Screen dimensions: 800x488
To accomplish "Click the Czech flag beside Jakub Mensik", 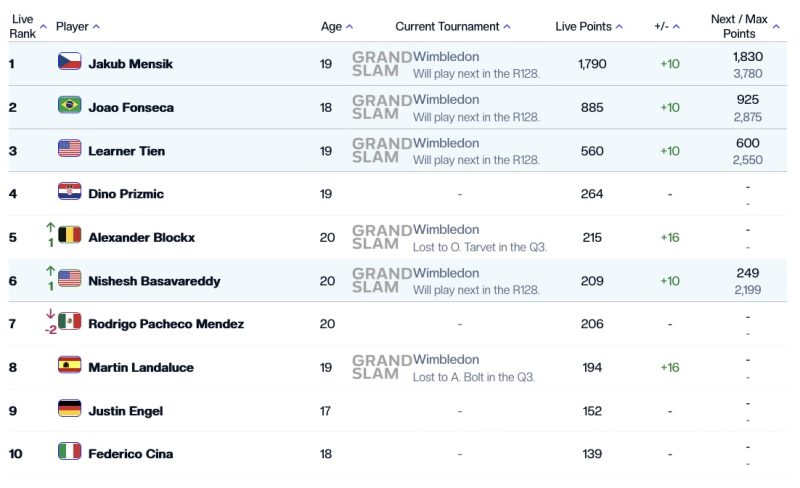I will (x=69, y=62).
